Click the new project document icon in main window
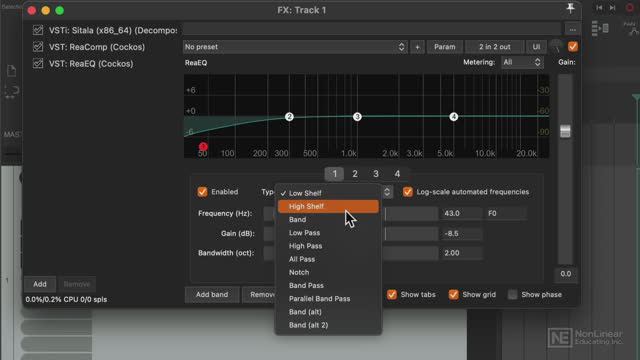This screenshot has width=640, height=360. (x=11, y=70)
